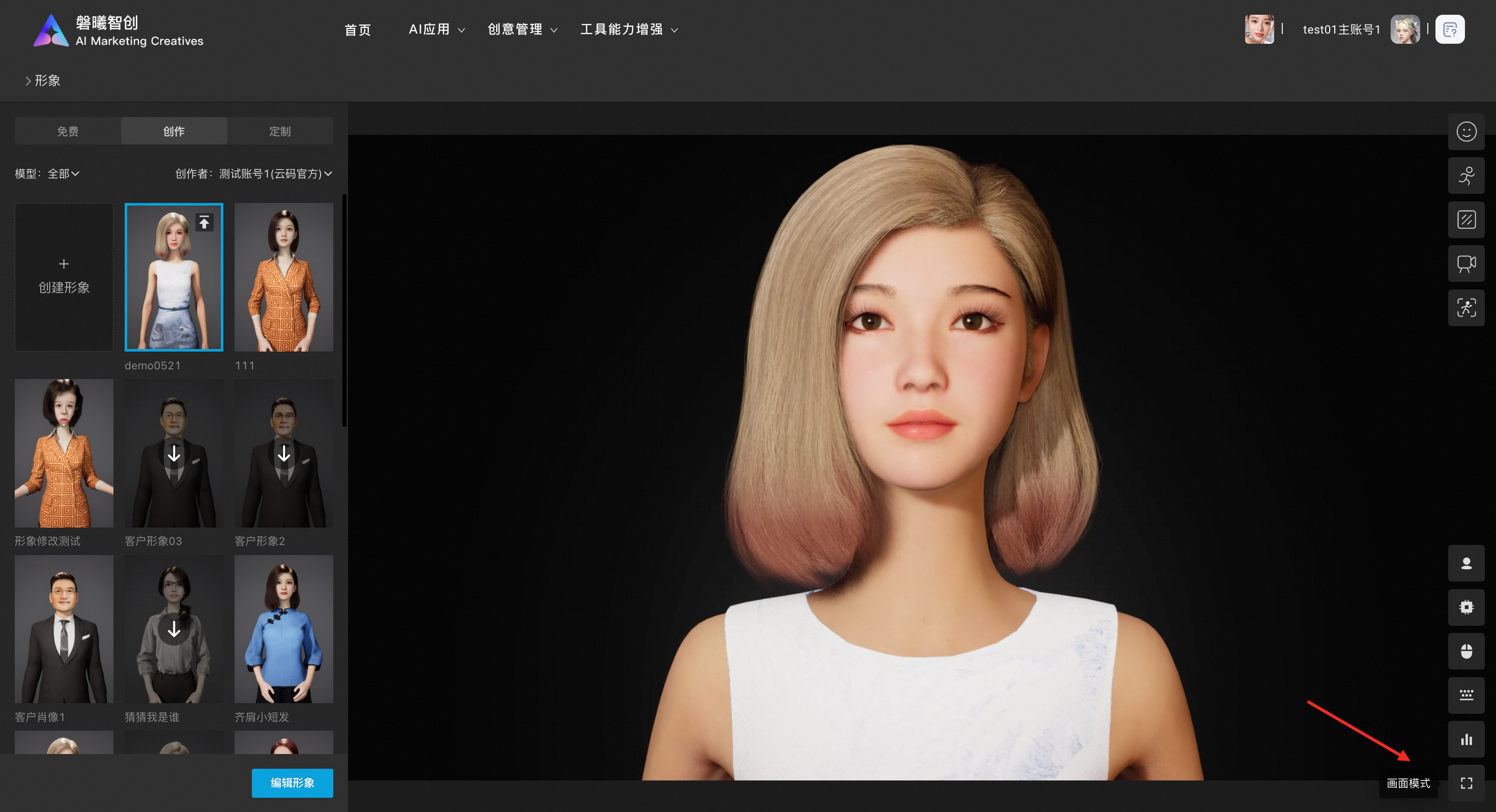
Task: Expand the 创意管理 menu
Action: (522, 30)
